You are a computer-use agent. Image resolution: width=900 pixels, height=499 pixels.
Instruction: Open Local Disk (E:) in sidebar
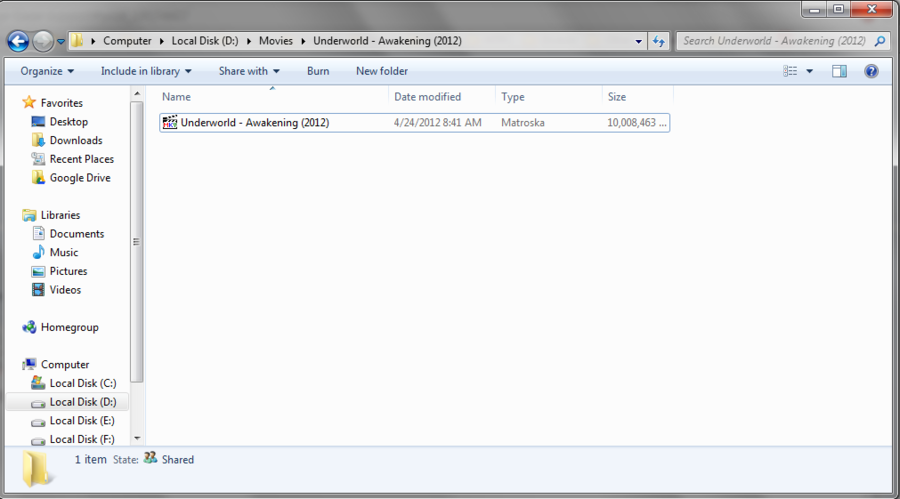82,420
